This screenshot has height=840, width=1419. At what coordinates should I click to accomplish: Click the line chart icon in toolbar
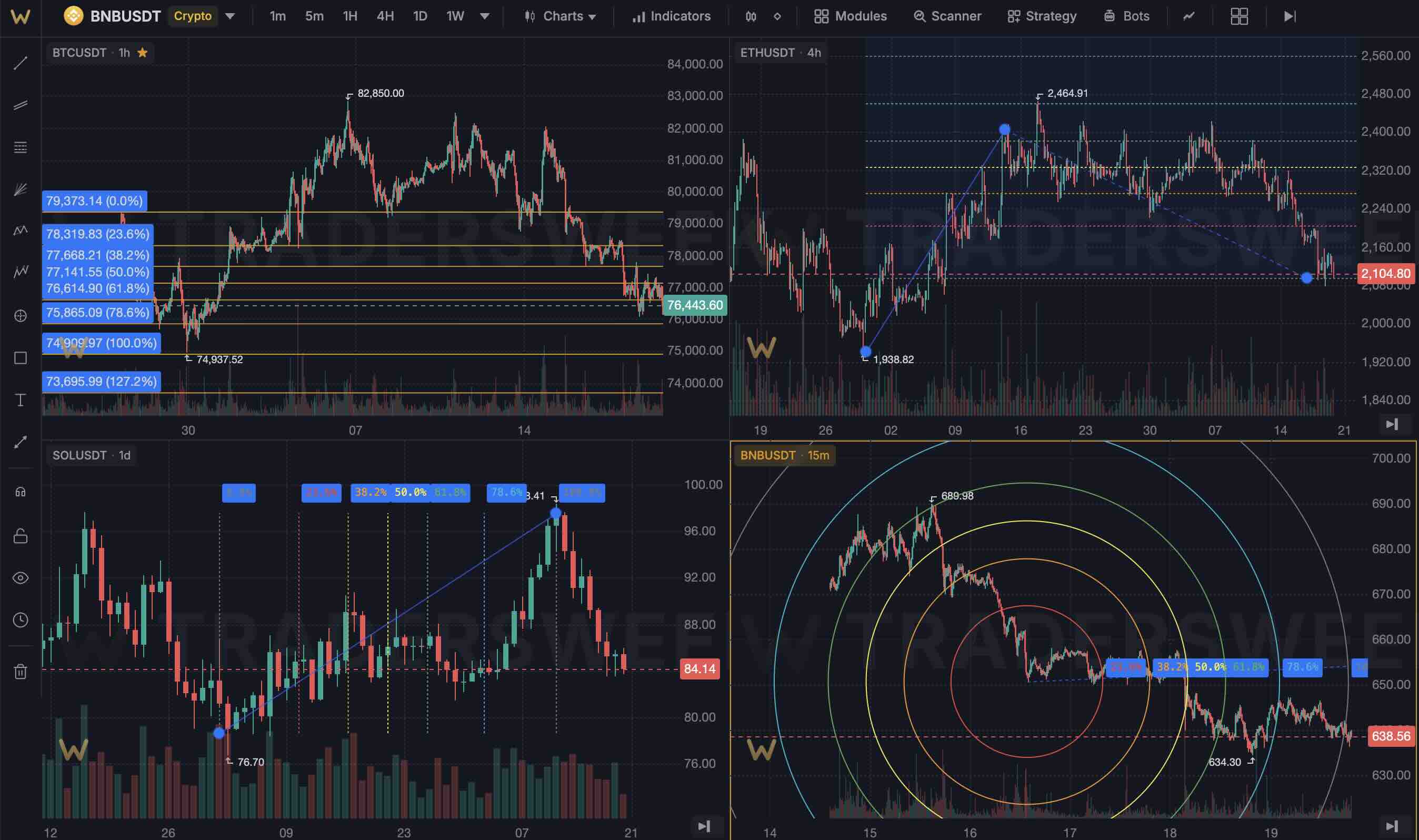1188,16
